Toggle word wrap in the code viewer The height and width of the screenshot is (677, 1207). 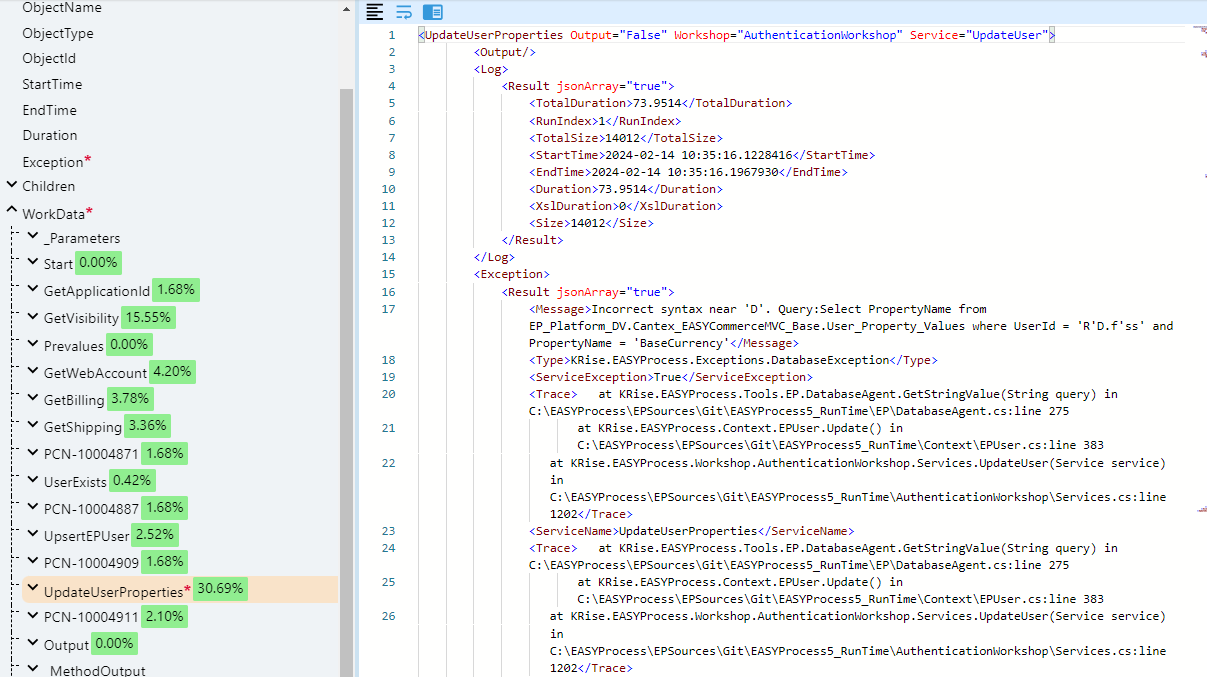pos(404,12)
